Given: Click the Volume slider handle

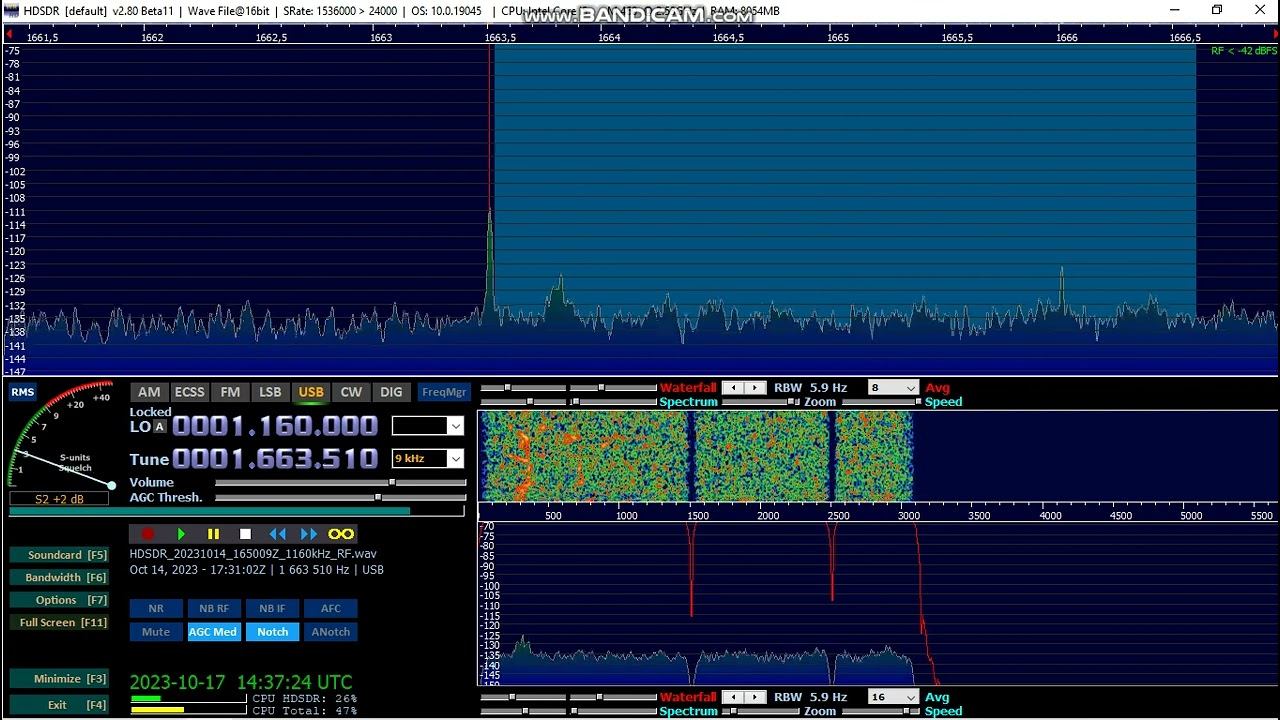Looking at the screenshot, I should 392,482.
